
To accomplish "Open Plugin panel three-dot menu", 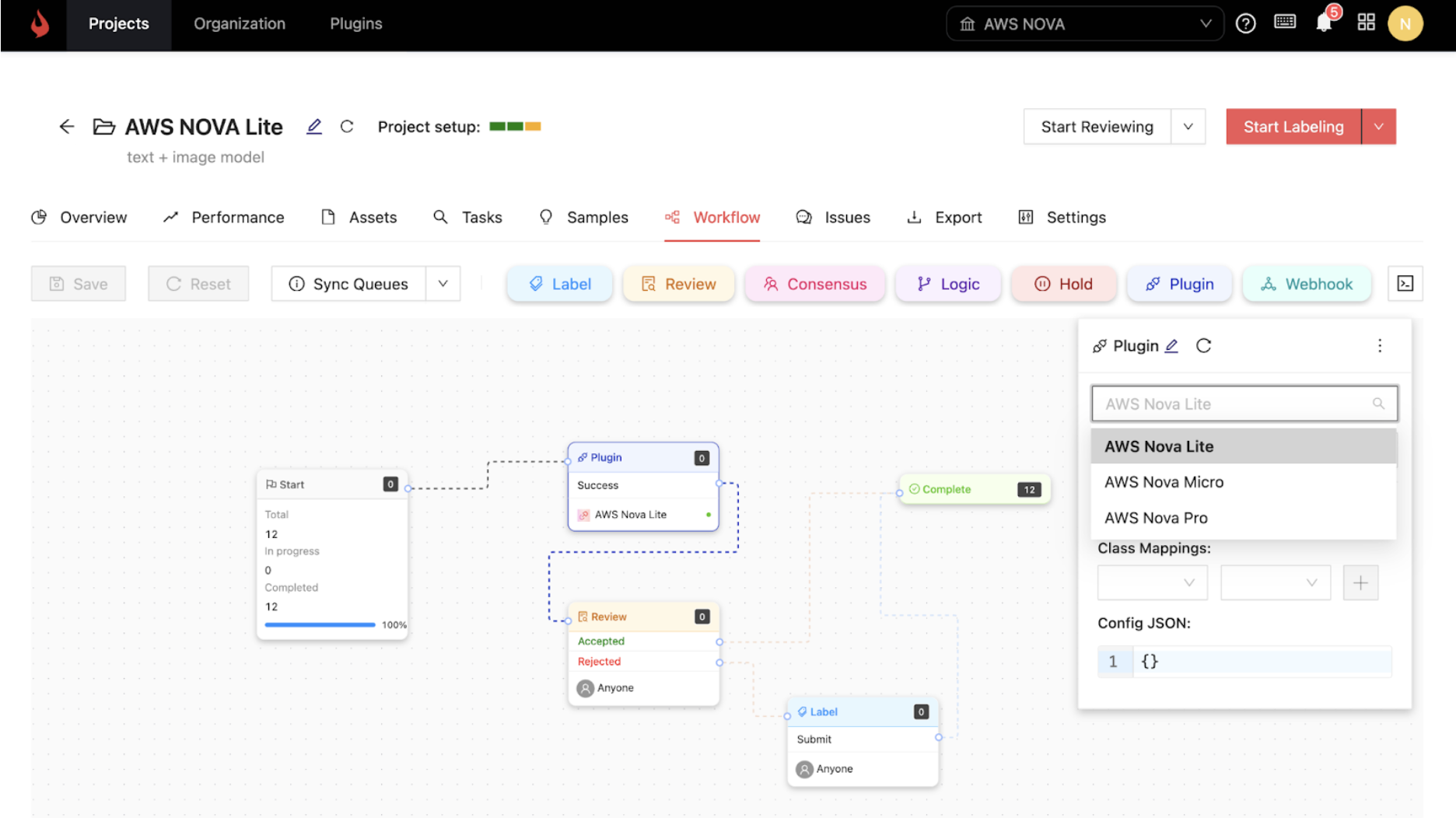I will pos(1380,346).
